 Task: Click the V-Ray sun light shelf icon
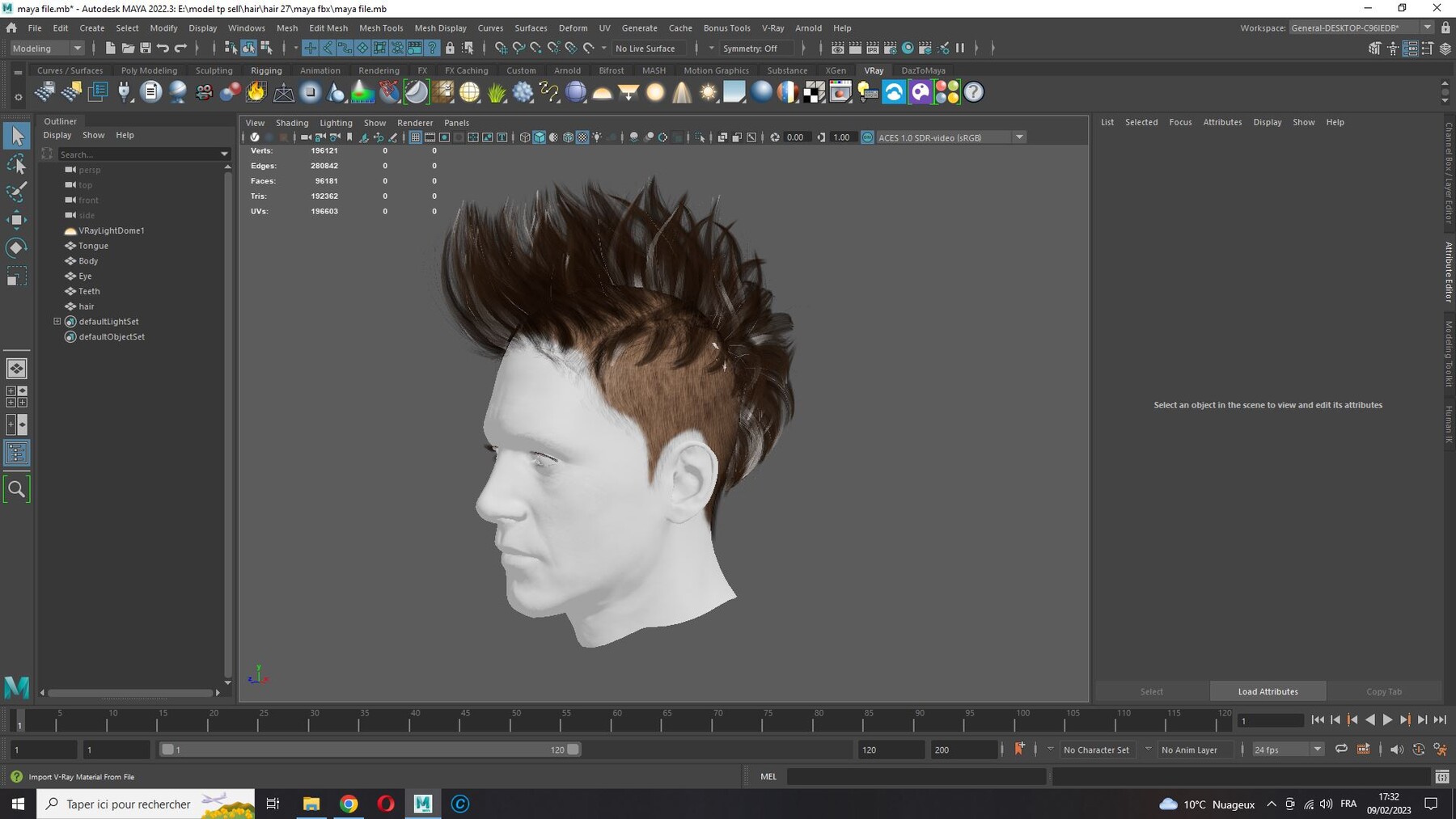point(709,92)
